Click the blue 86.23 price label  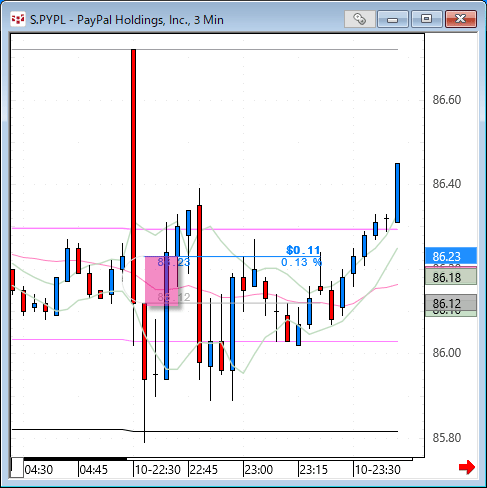(451, 256)
